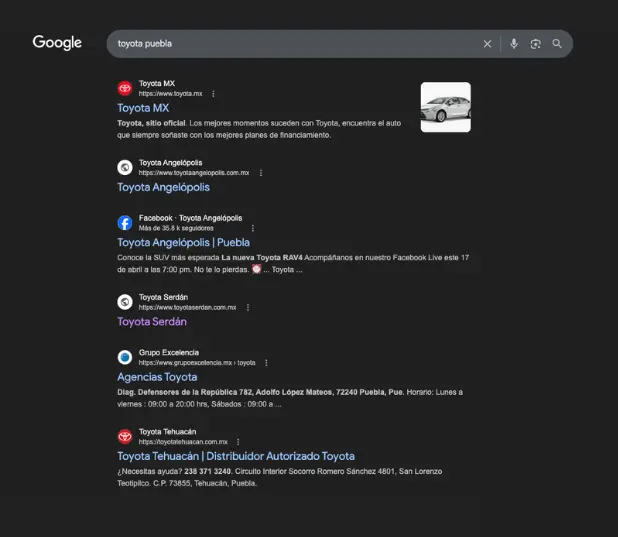Click 'Toyota MX' site name above URL

click(x=156, y=84)
